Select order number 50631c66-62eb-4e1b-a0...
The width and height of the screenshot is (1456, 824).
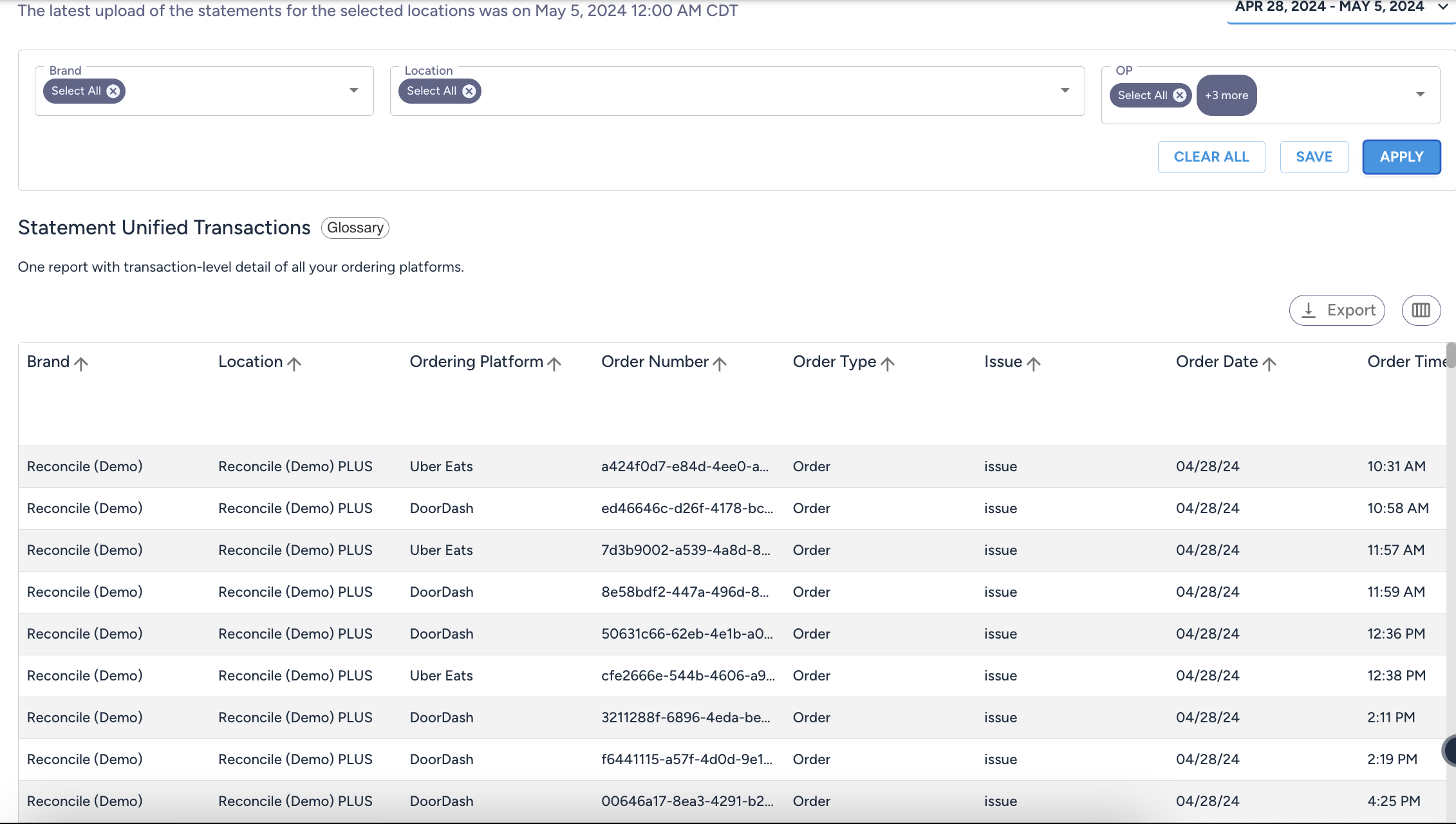(687, 634)
